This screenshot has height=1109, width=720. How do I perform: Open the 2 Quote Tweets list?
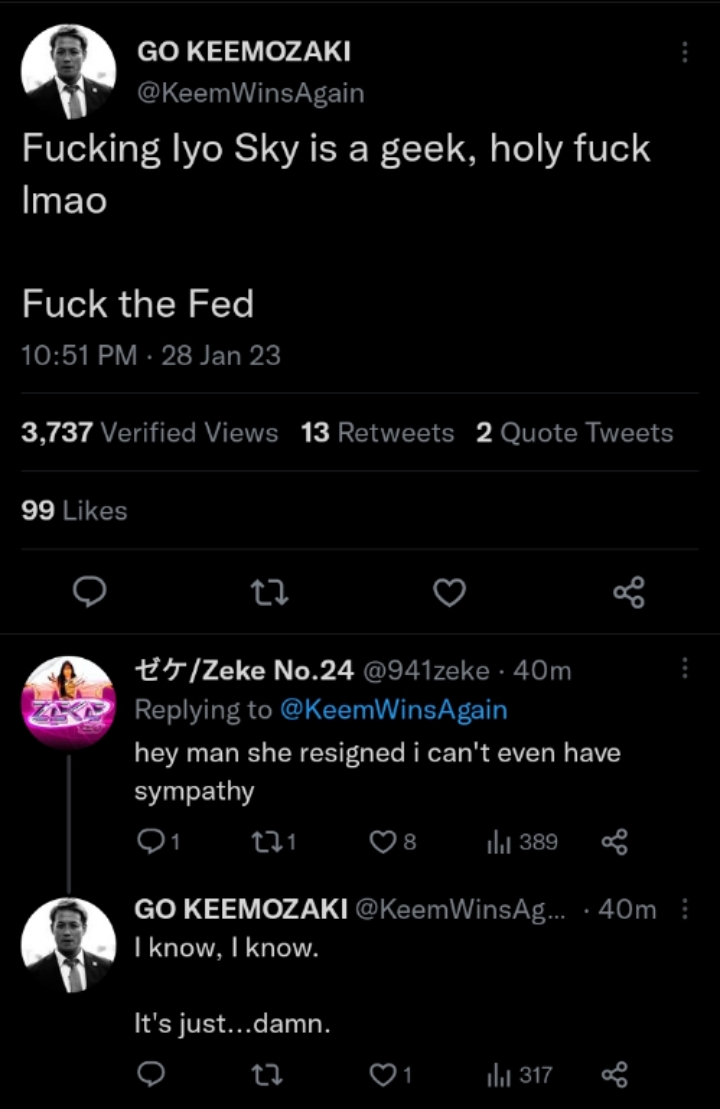click(x=574, y=433)
